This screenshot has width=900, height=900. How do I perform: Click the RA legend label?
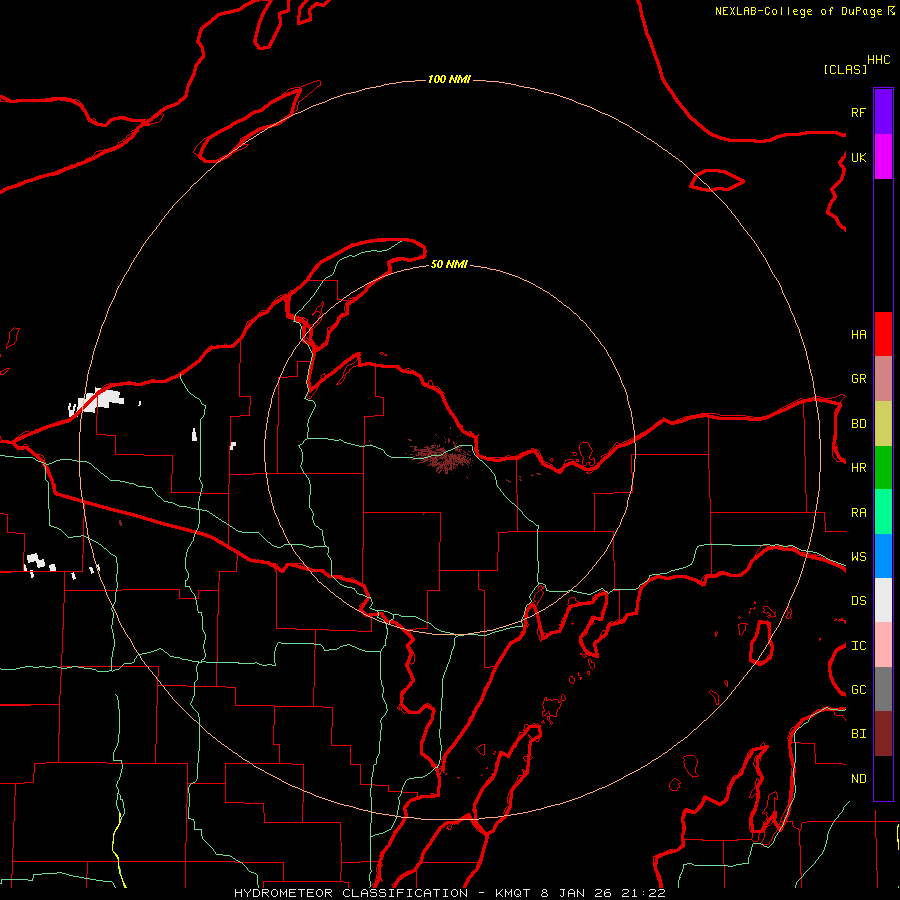coord(858,513)
